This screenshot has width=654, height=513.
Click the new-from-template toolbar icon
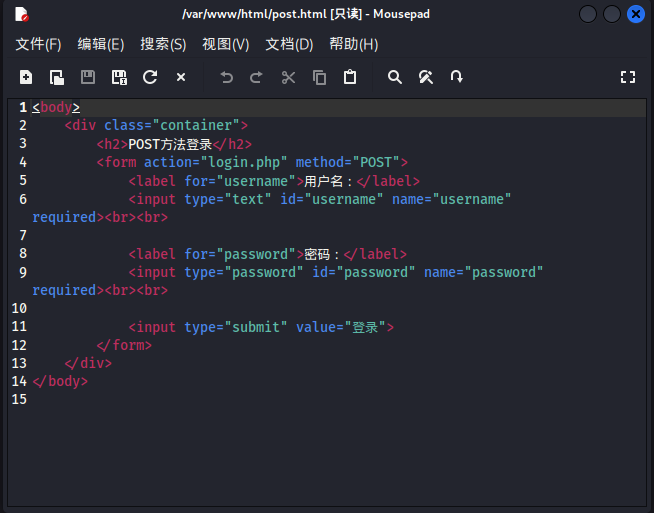[x=57, y=77]
